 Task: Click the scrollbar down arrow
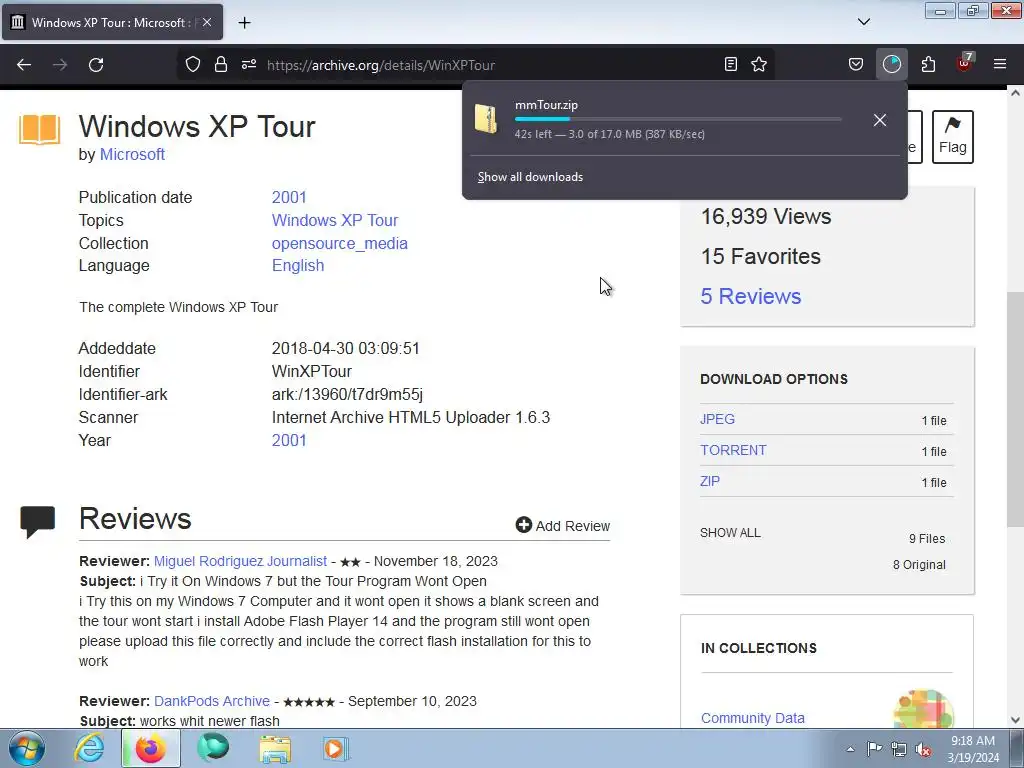point(1015,720)
